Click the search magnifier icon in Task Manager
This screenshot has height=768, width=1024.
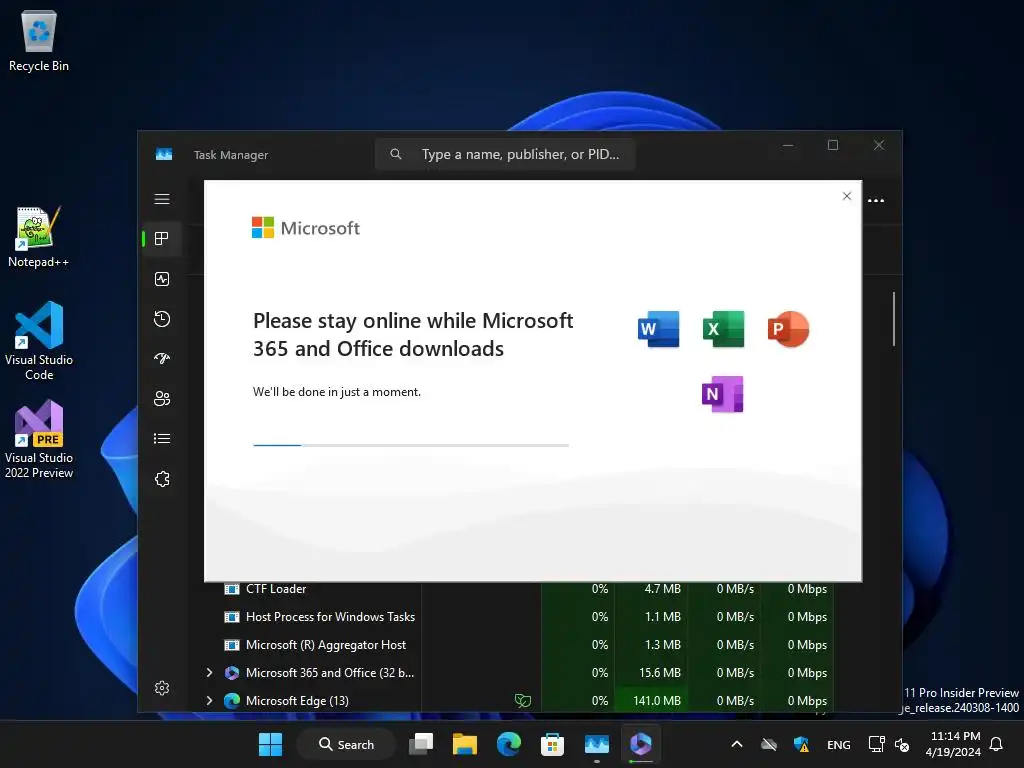[396, 154]
